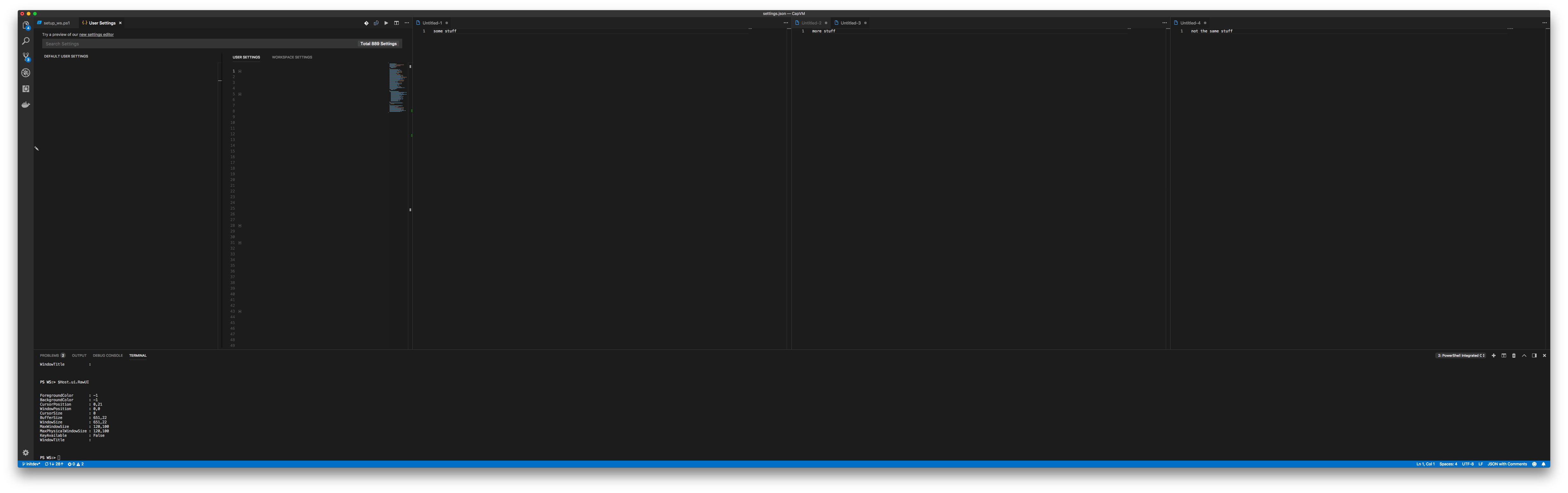Collapse the code fold on line 1
The width and height of the screenshot is (1568, 493).
(239, 71)
